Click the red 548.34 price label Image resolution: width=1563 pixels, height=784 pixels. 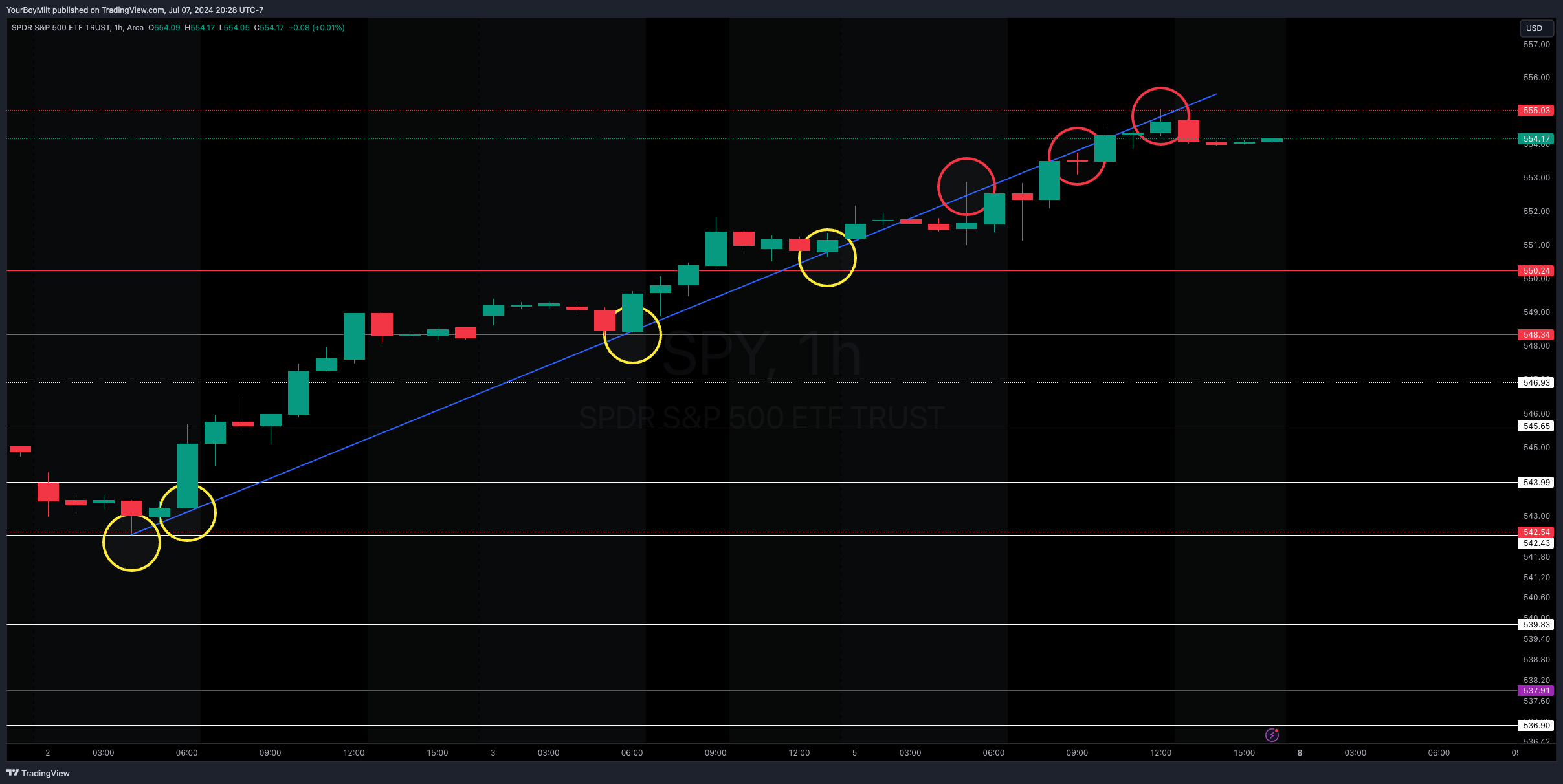1536,335
